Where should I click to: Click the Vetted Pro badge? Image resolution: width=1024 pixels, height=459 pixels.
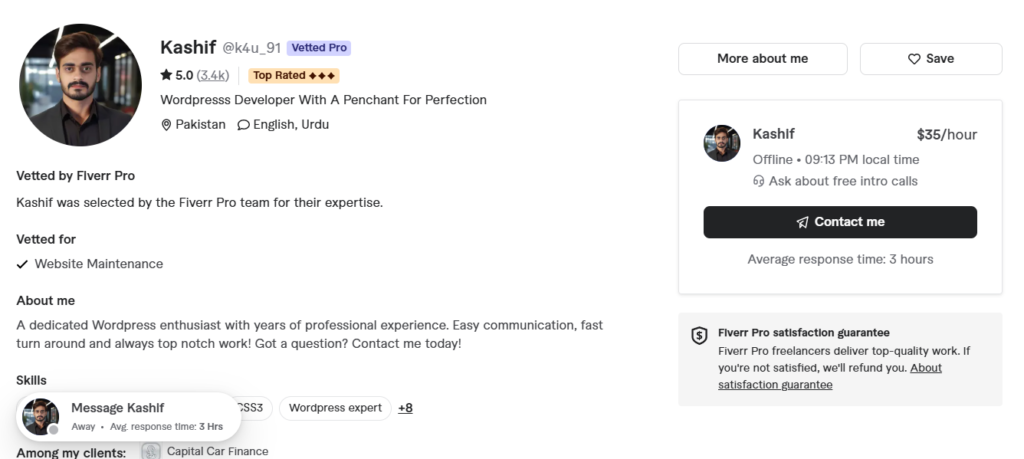pyautogui.click(x=319, y=48)
